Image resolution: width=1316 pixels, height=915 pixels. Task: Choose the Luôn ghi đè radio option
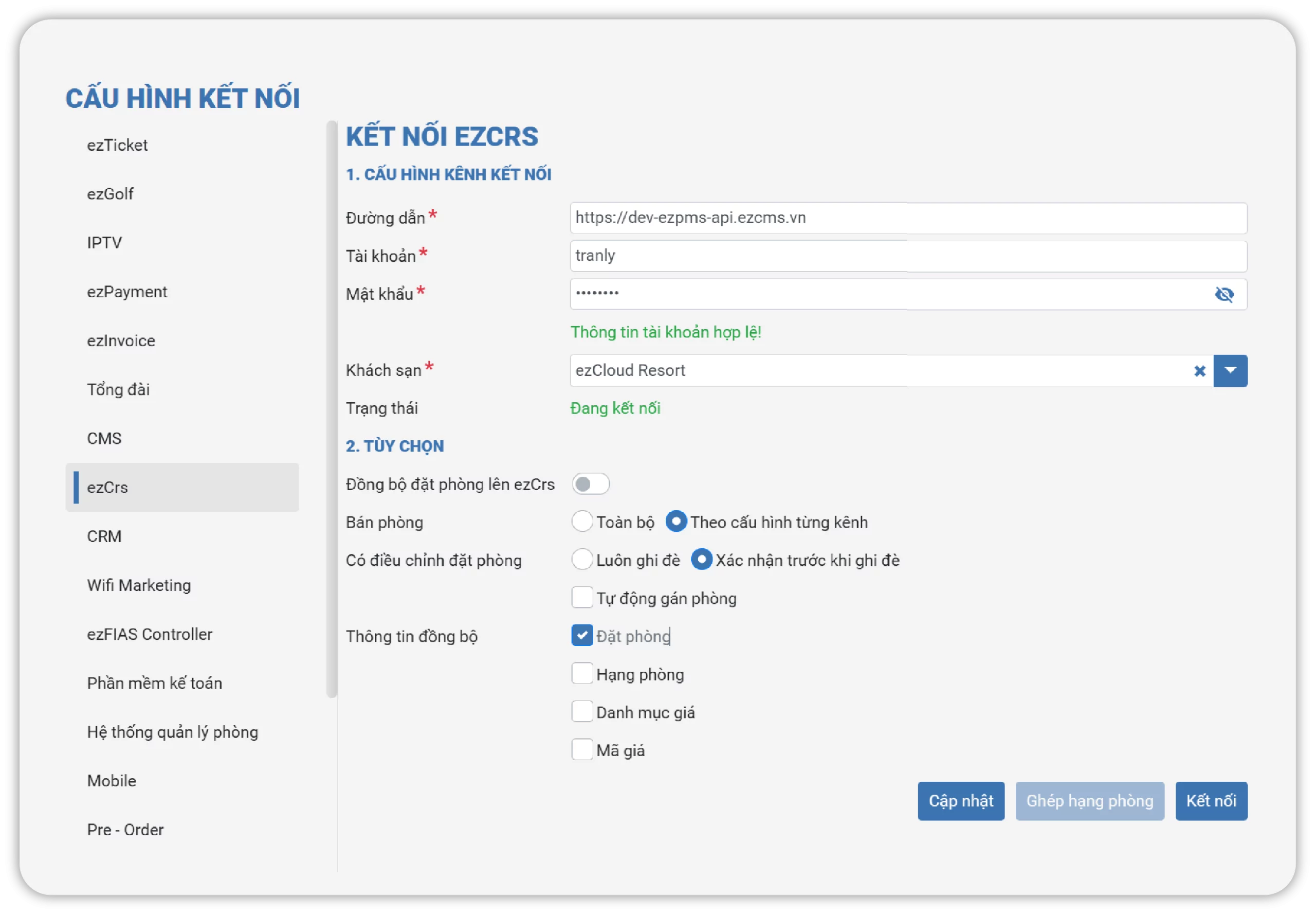point(581,560)
